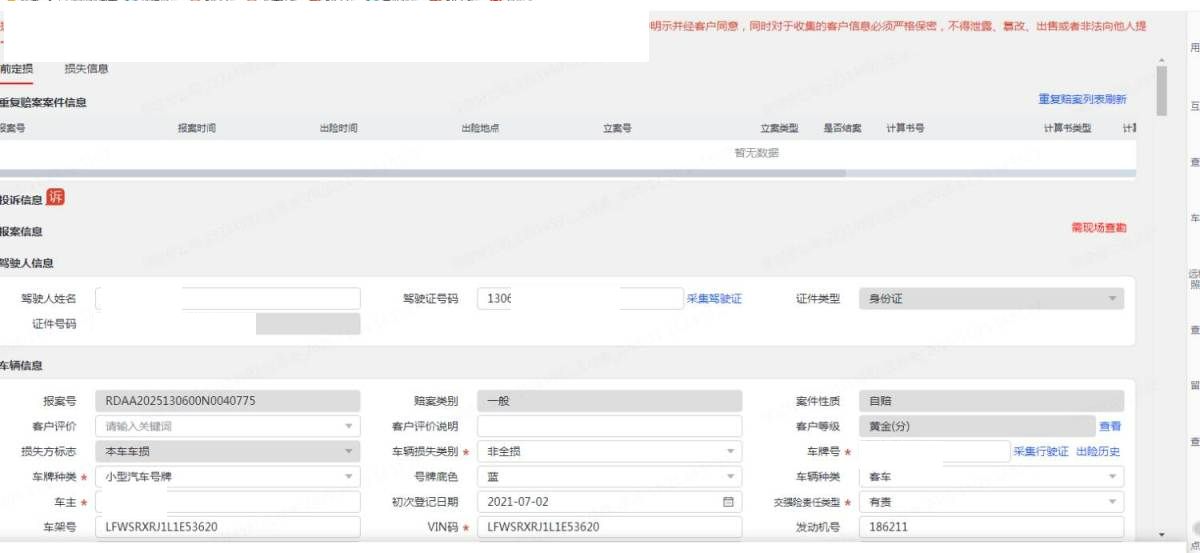Expand the 证件类型 dropdown
Screen dimensions: 1200x553
(990, 299)
